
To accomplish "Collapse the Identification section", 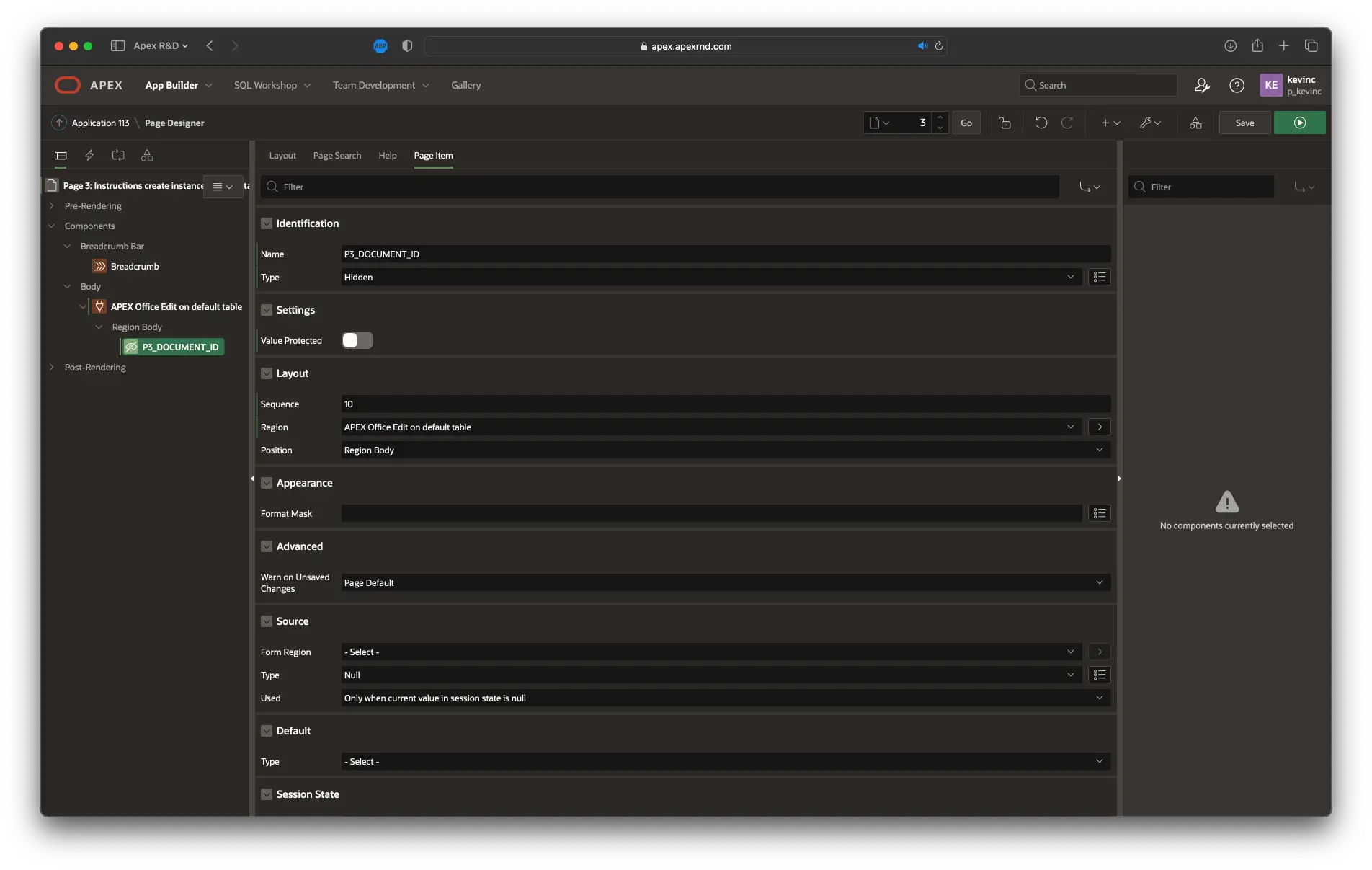I will coord(267,223).
